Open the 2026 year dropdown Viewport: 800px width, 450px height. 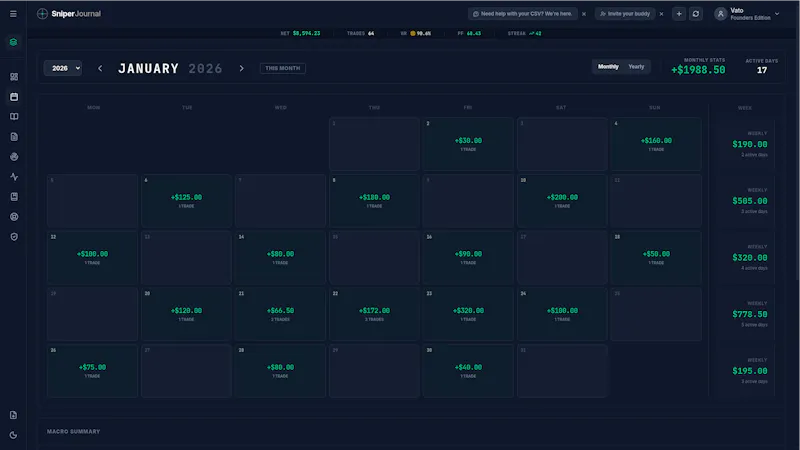pyautogui.click(x=63, y=68)
